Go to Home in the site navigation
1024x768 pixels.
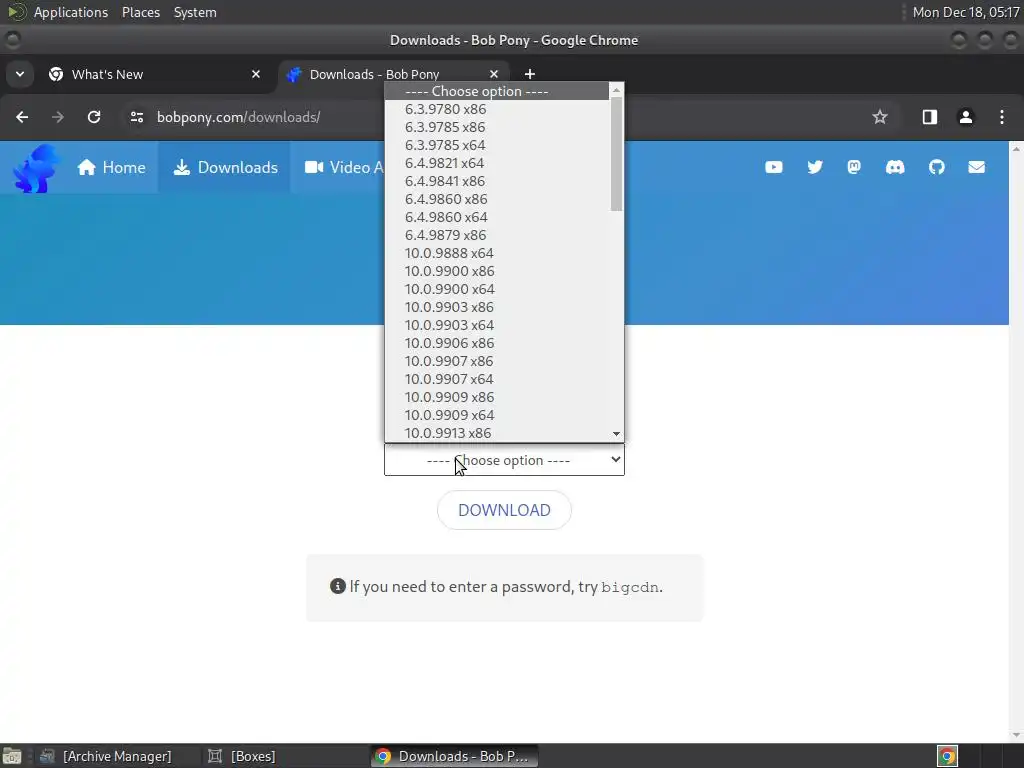pos(112,167)
